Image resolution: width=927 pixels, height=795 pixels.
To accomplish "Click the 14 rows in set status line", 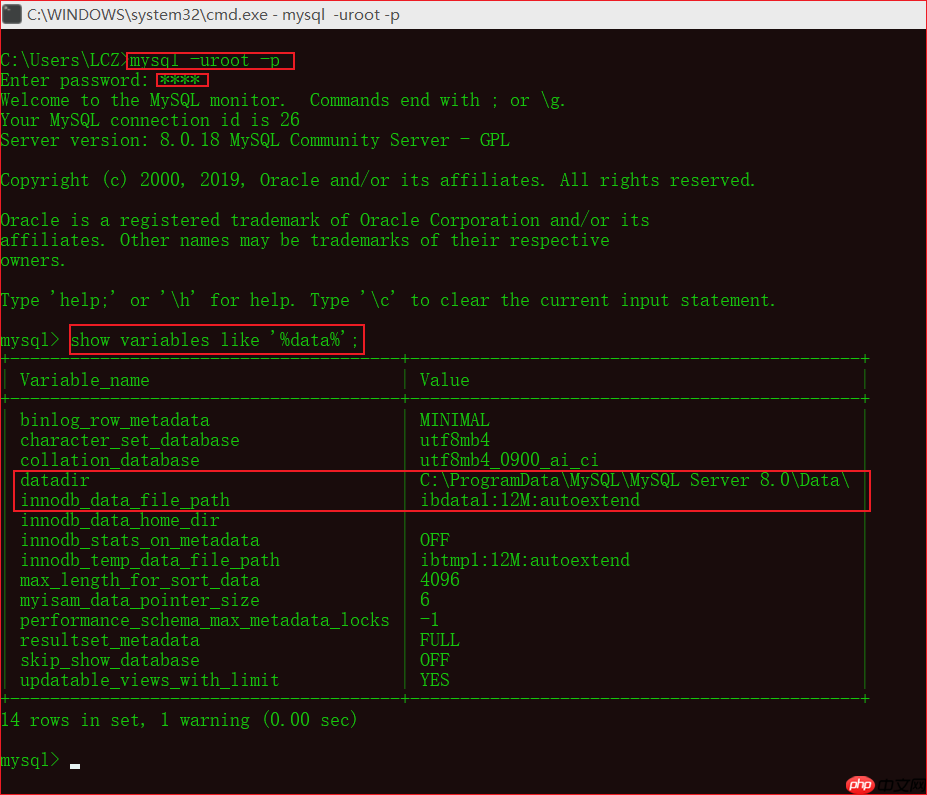I will coord(178,719).
